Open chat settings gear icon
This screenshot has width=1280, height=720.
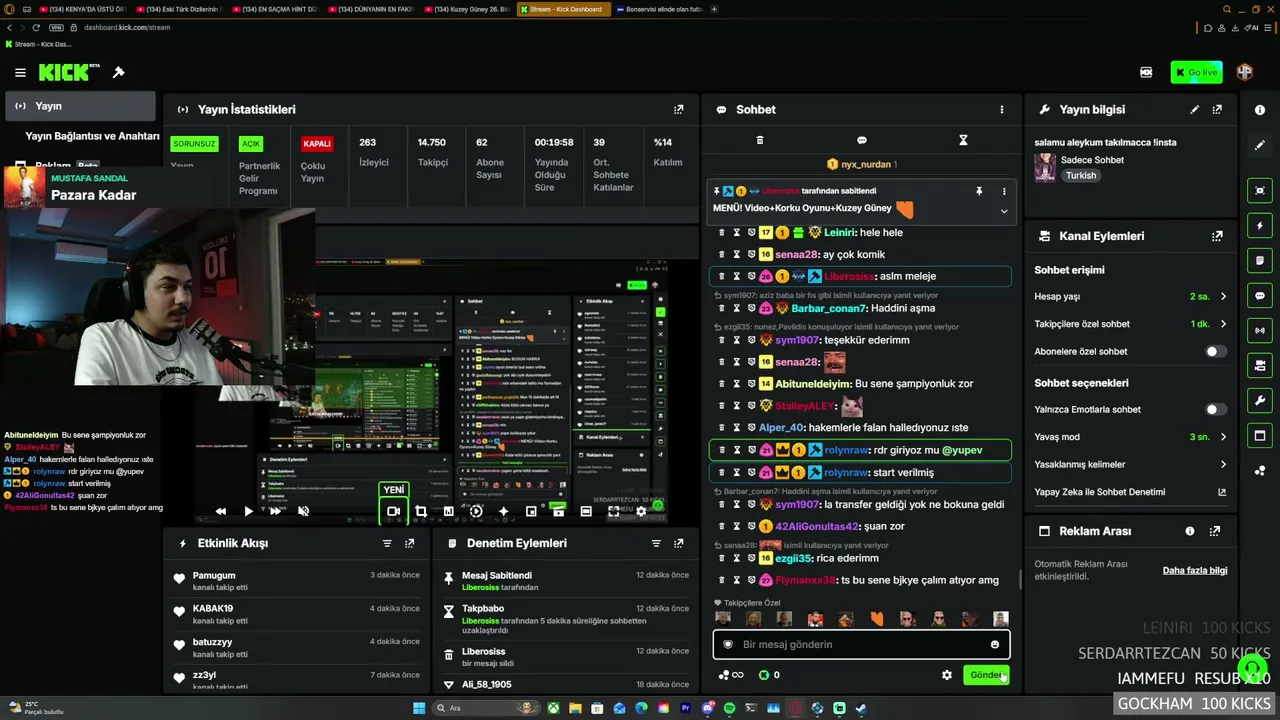click(947, 675)
